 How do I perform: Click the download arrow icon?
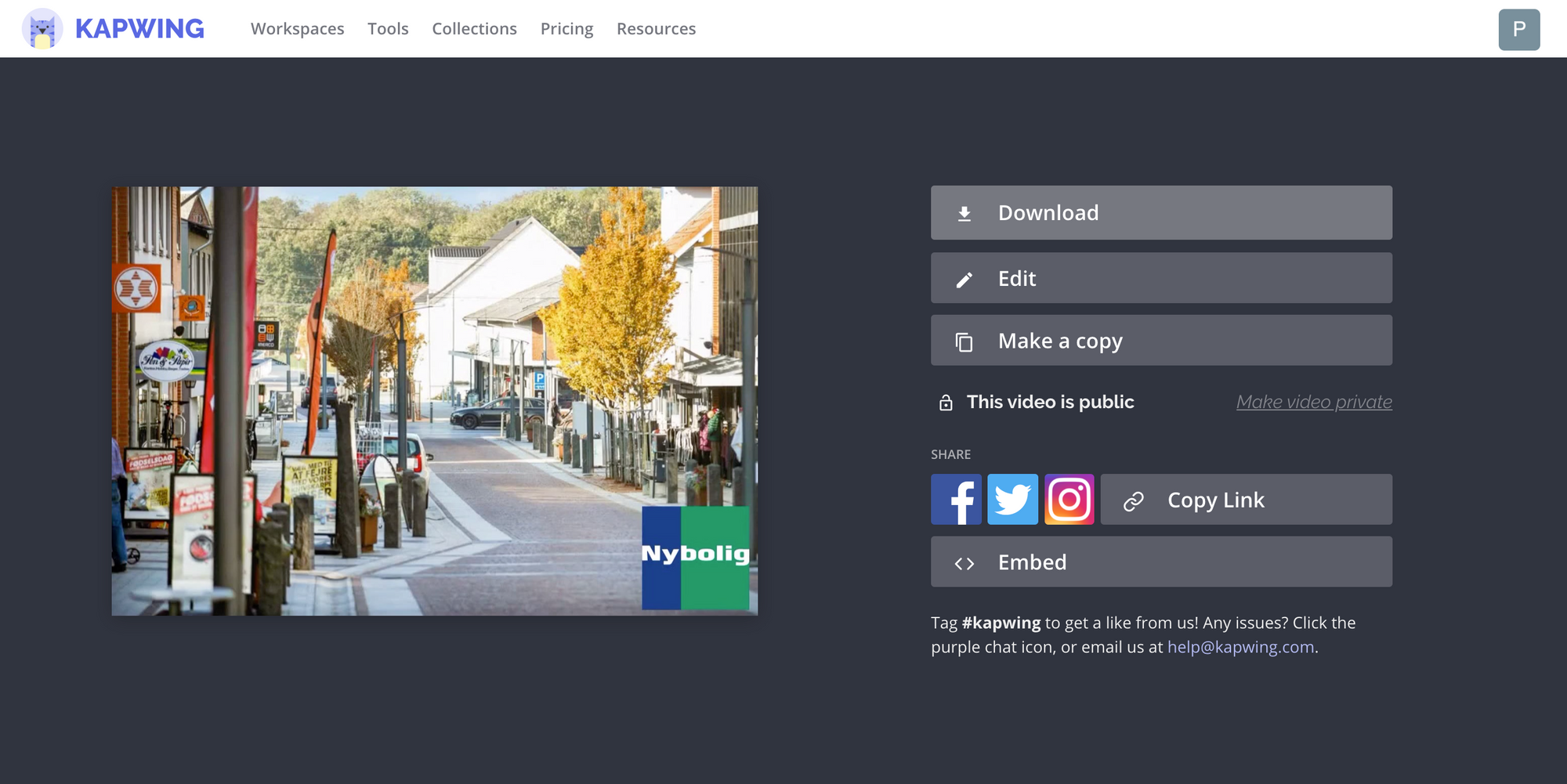pyautogui.click(x=964, y=214)
